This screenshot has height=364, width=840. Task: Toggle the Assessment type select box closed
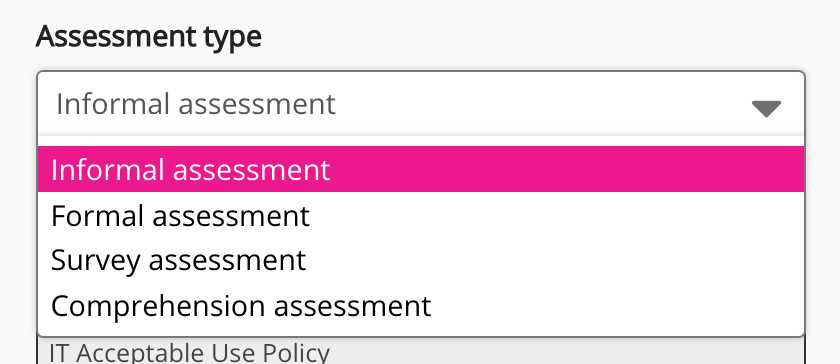click(421, 103)
